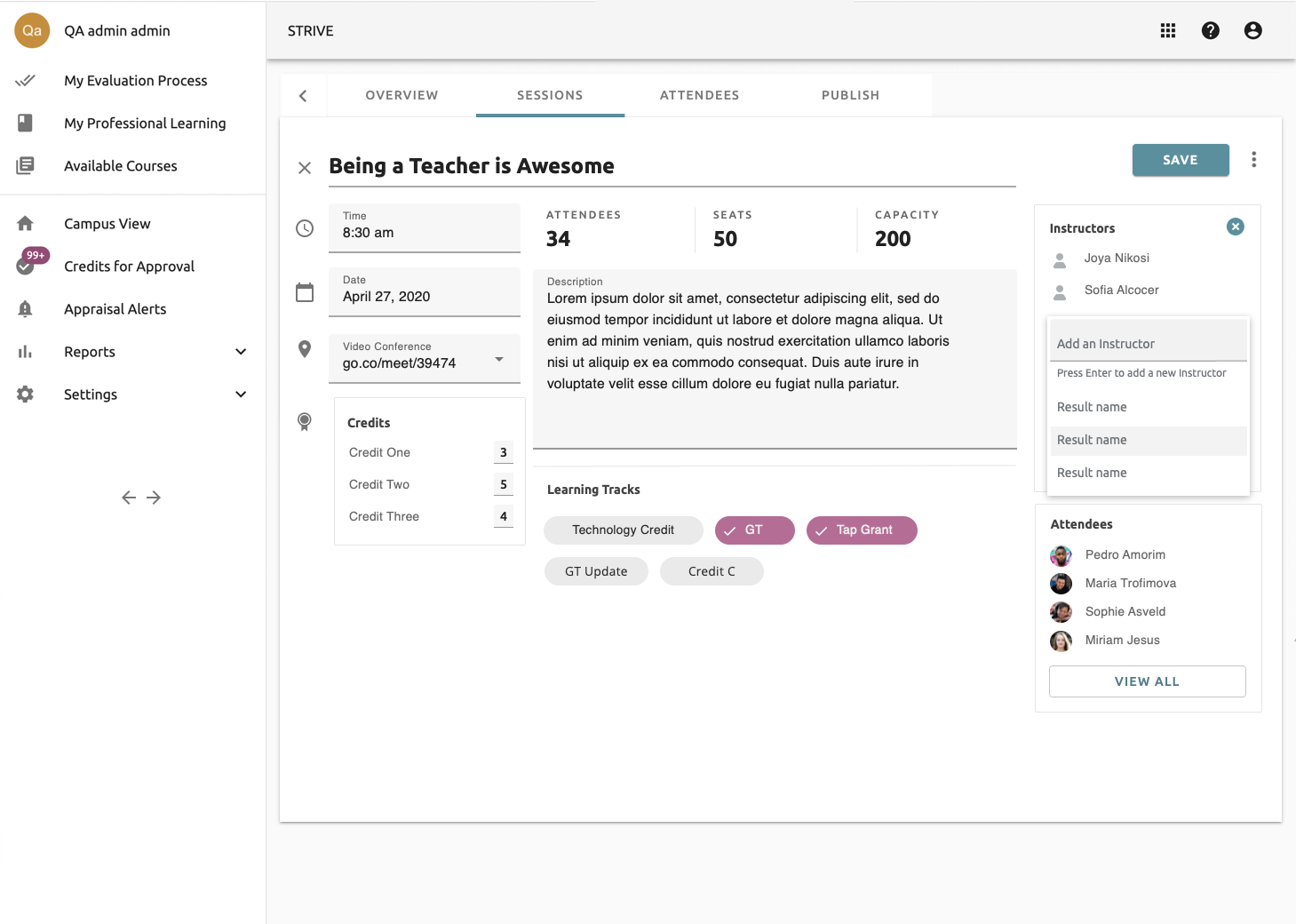1296x924 pixels.
Task: Open the user account profile icon
Action: tap(1252, 31)
